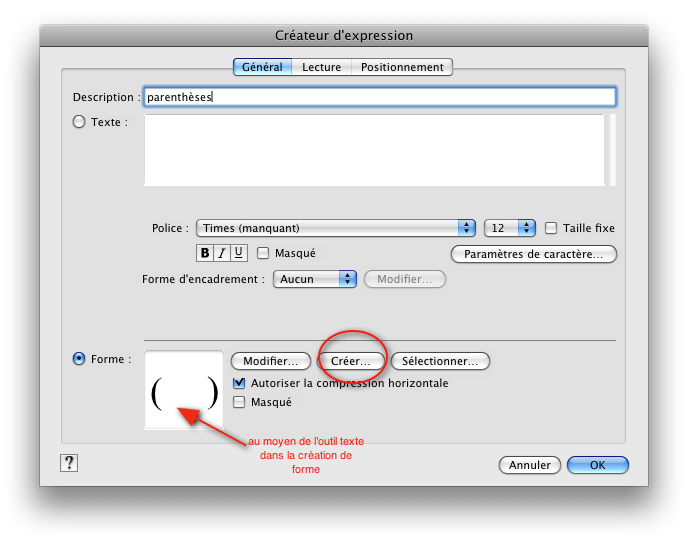Open the Police font dropdown

pos(335,228)
